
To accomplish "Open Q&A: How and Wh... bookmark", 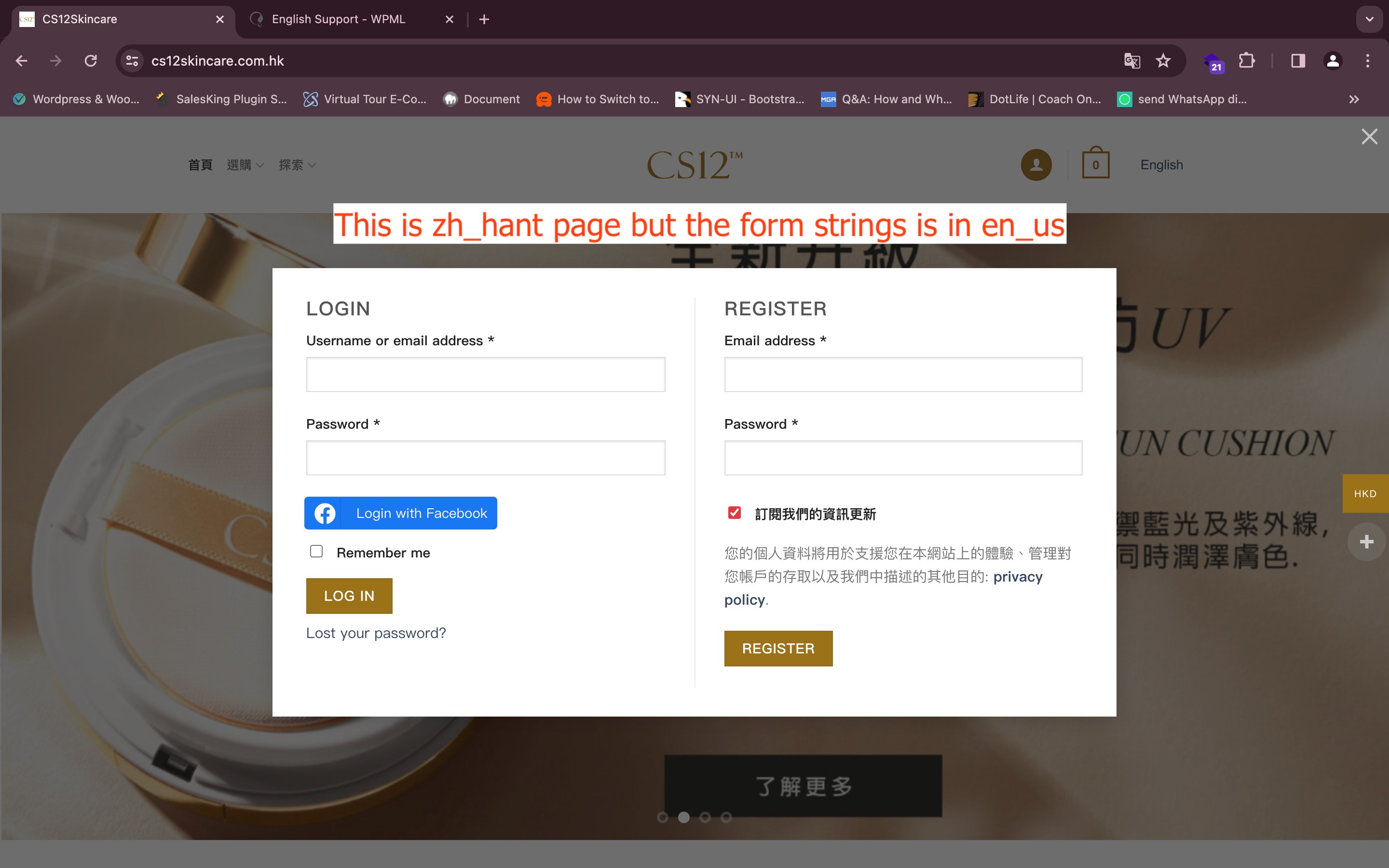I will click(x=886, y=99).
